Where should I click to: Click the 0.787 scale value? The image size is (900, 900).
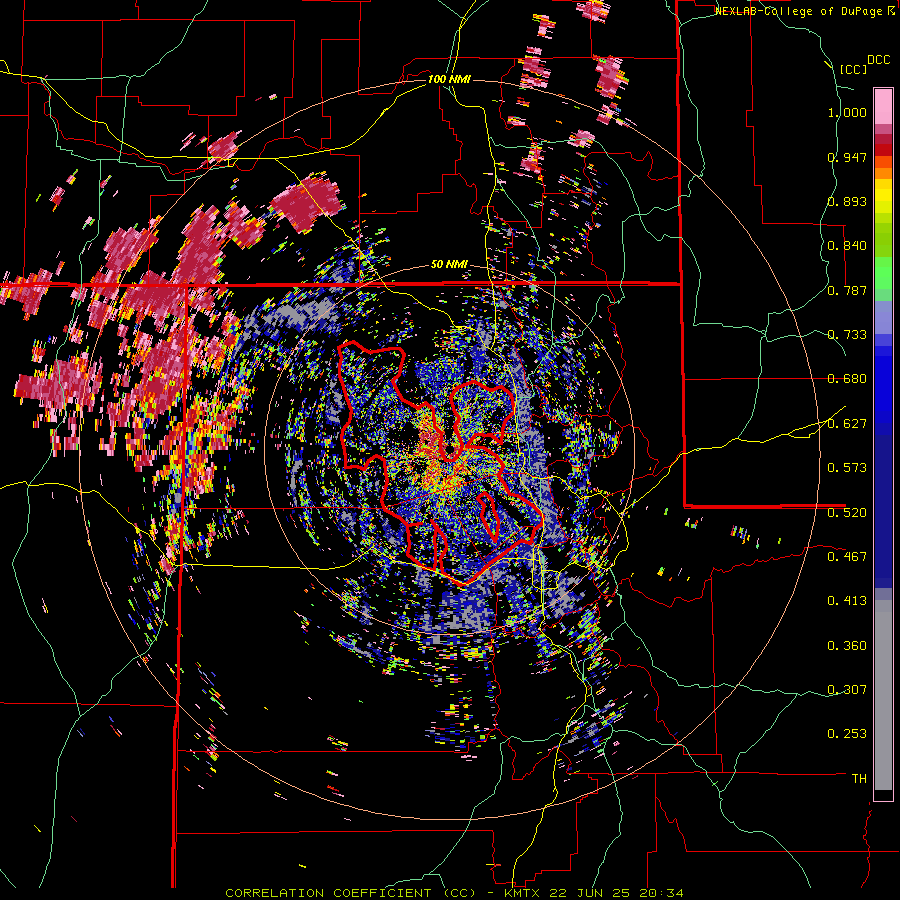(x=847, y=290)
